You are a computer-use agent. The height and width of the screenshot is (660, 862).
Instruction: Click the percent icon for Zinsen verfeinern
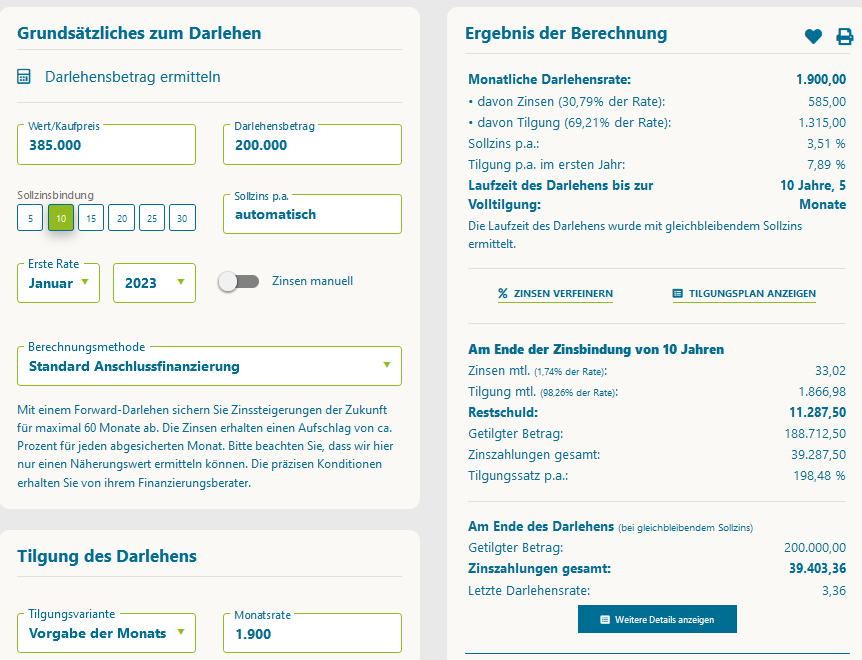tap(503, 294)
